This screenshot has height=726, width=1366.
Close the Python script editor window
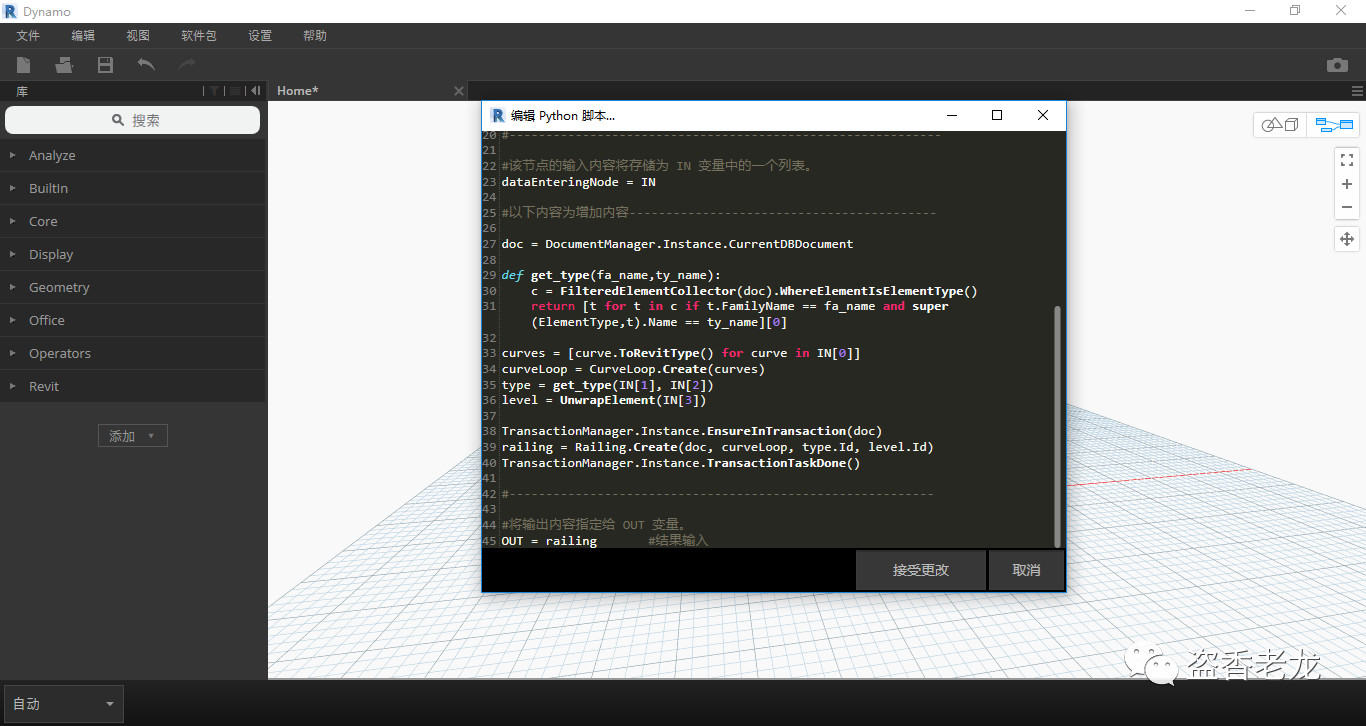click(1043, 115)
